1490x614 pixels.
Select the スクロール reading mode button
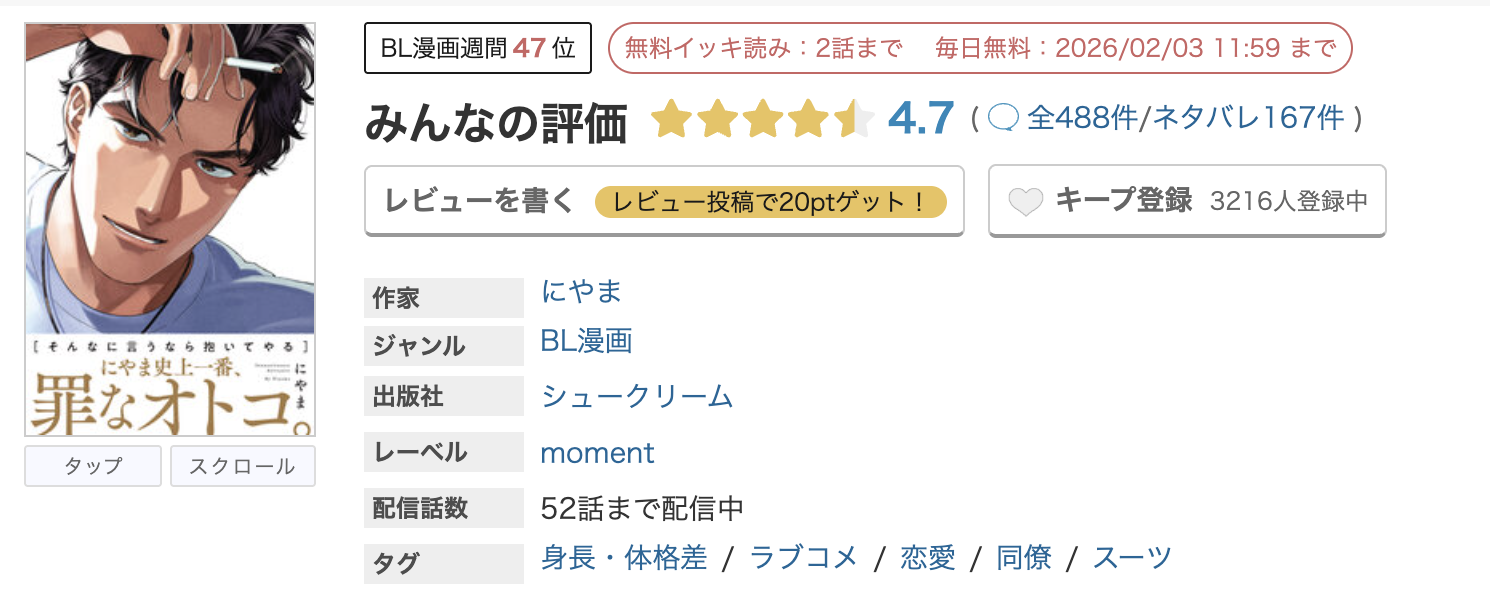point(242,465)
